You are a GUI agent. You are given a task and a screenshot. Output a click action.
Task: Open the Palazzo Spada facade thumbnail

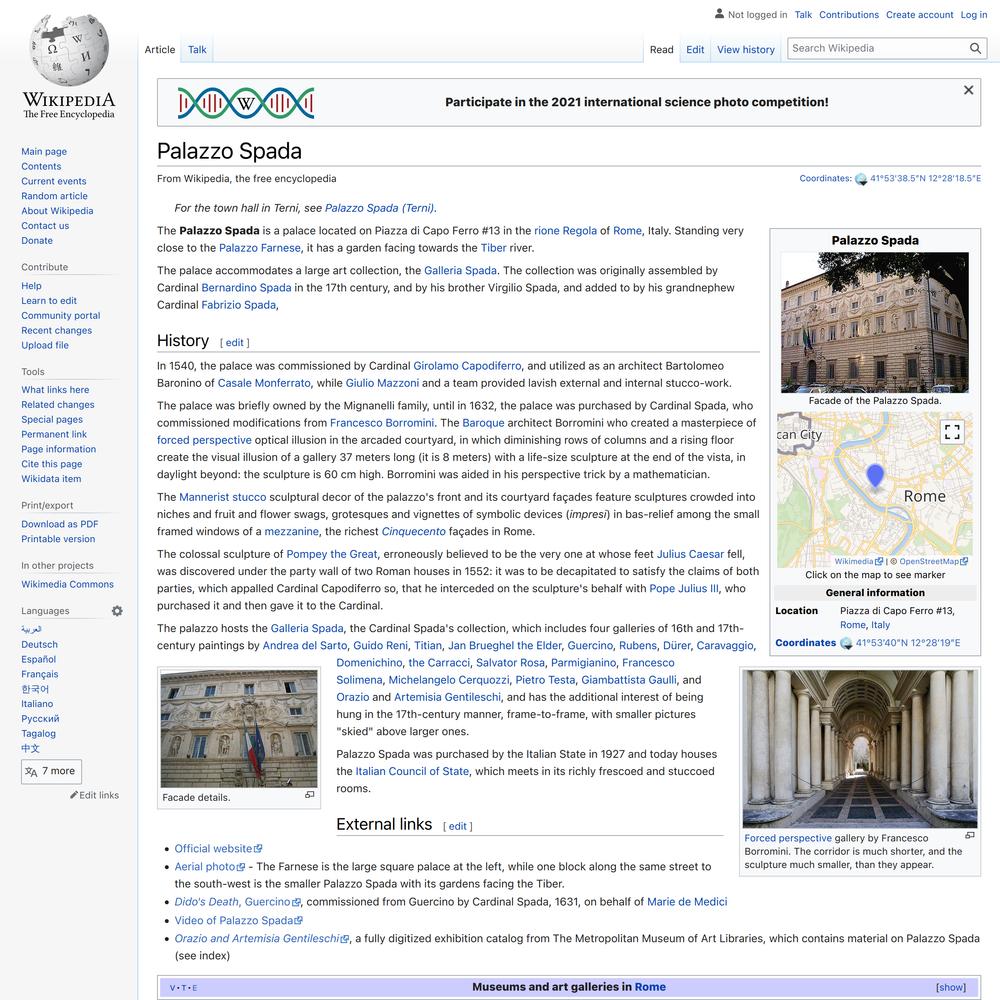(x=875, y=322)
